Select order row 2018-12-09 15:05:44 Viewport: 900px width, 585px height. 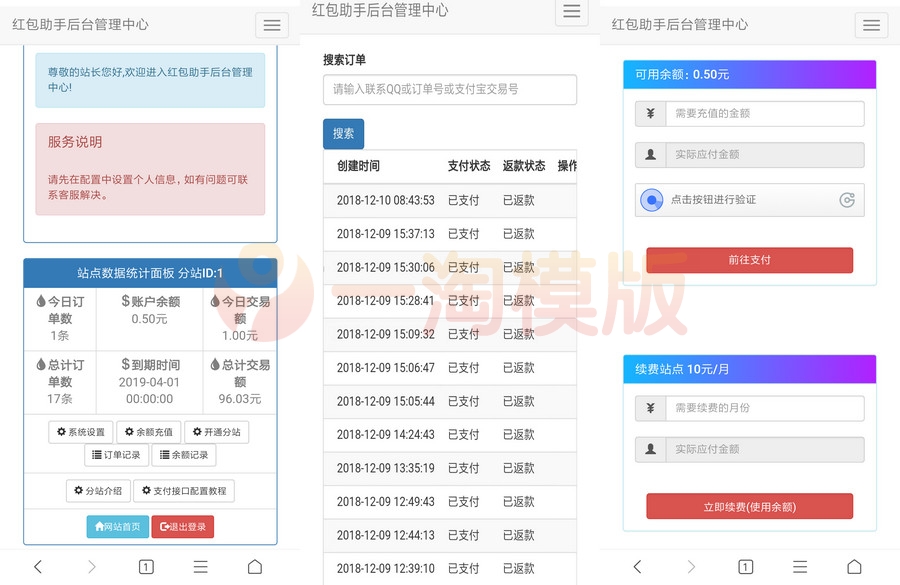[450, 401]
